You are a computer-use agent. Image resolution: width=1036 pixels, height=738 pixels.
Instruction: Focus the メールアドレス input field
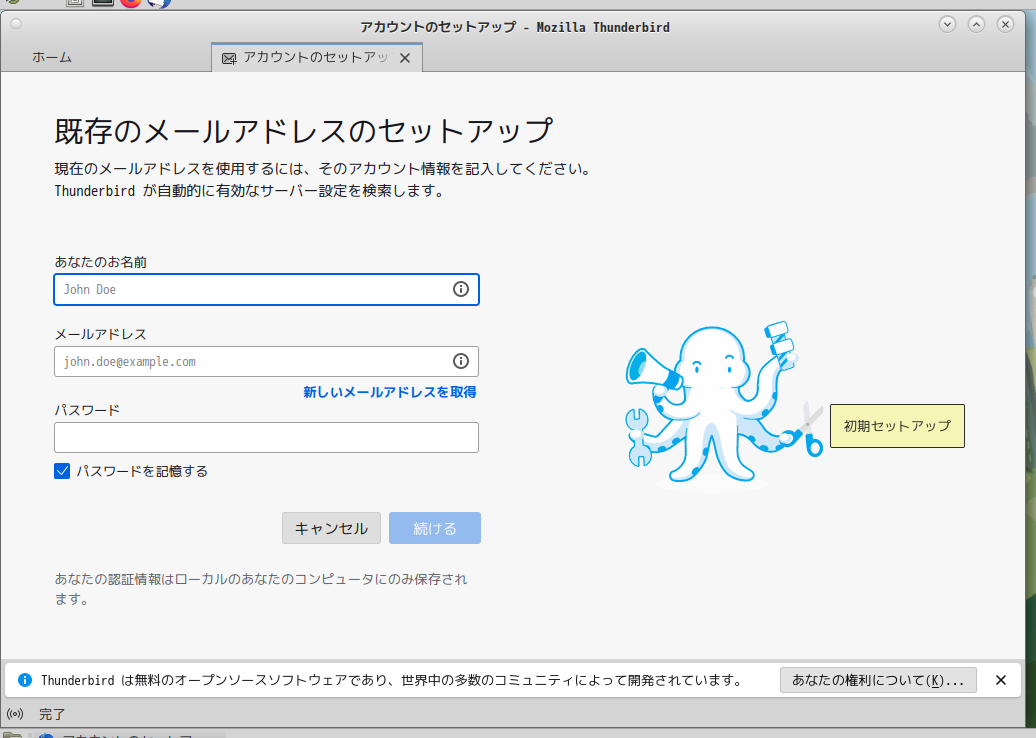pyautogui.click(x=266, y=361)
